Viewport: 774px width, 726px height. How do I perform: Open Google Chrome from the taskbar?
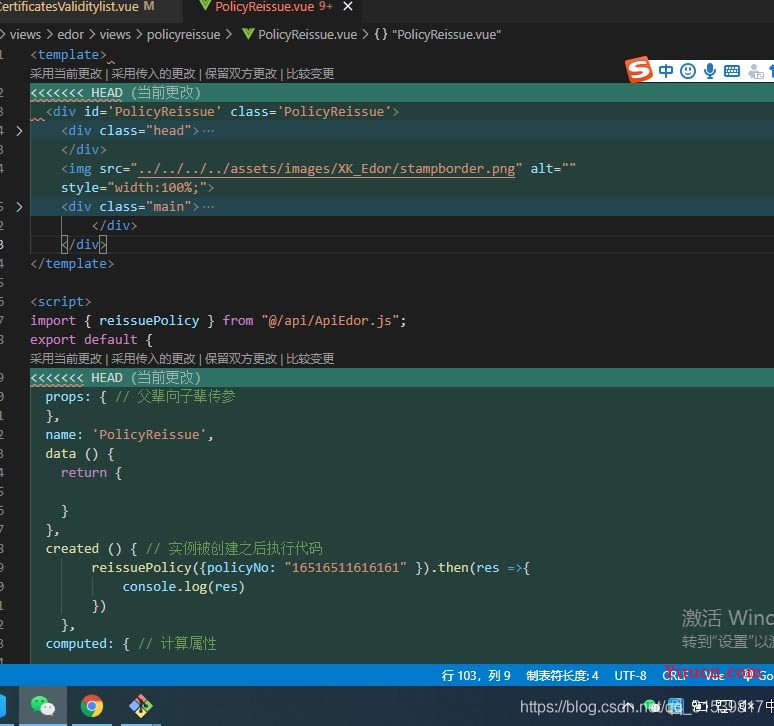92,706
